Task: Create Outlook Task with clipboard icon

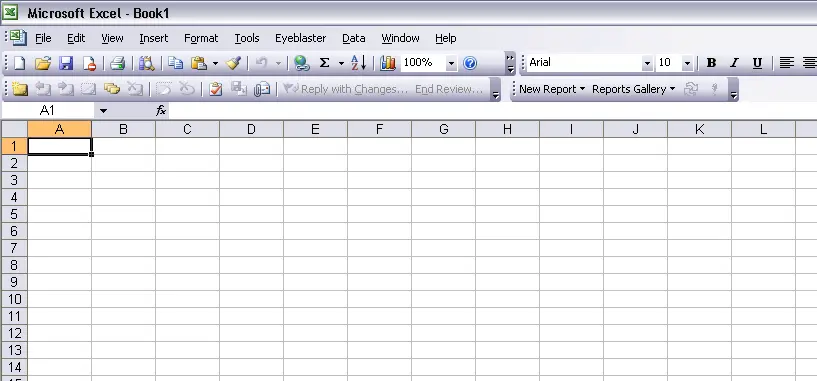Action: pyautogui.click(x=215, y=89)
